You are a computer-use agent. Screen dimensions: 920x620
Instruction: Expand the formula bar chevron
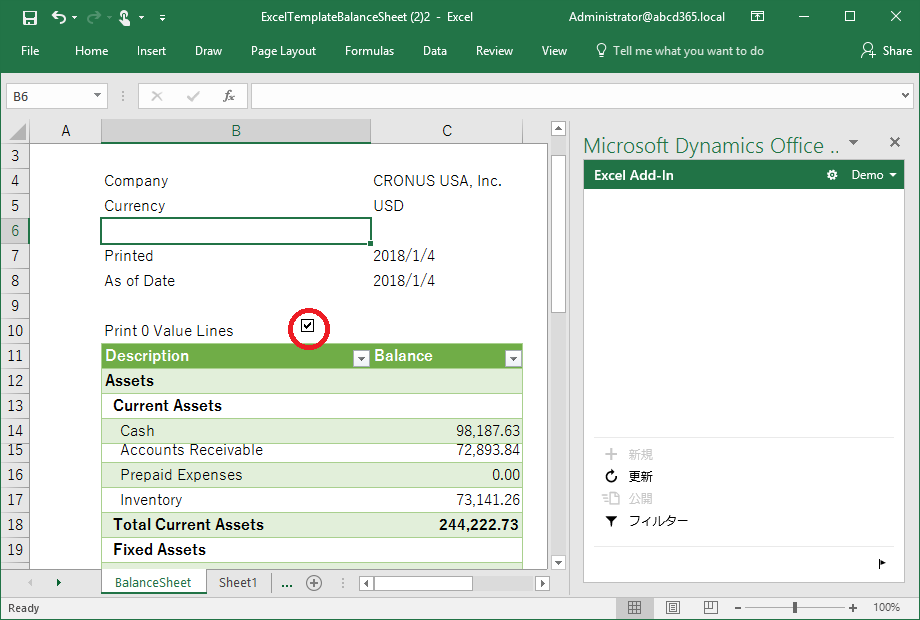[x=905, y=95]
